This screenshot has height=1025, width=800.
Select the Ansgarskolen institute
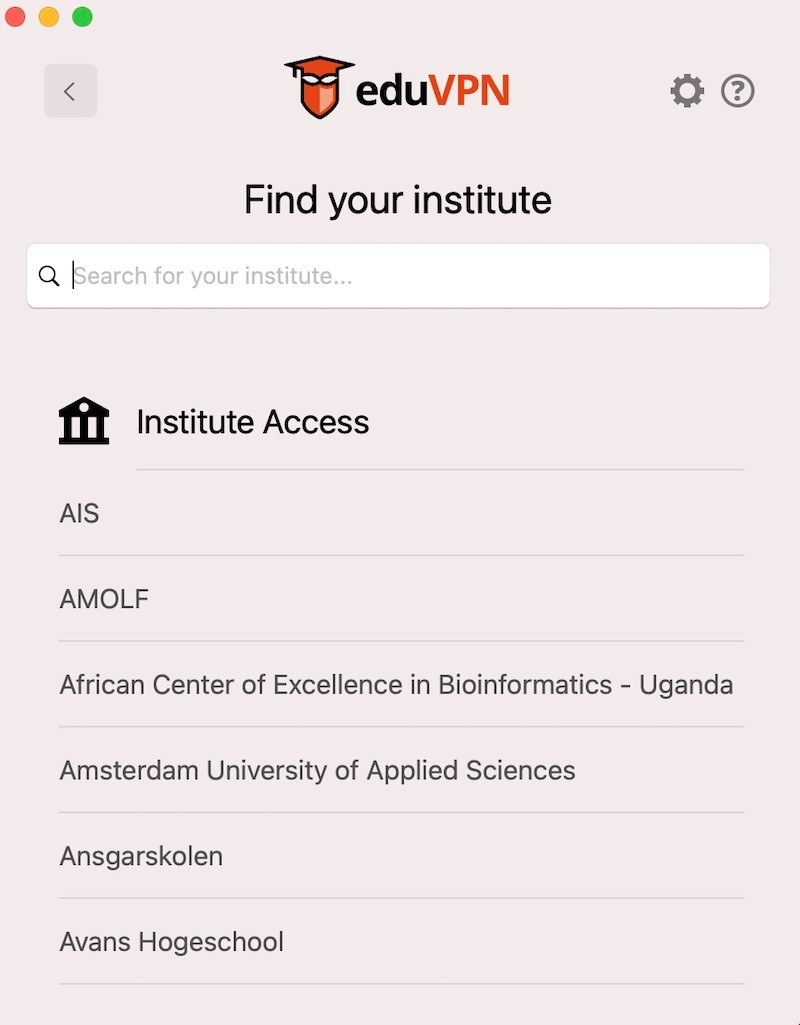[141, 857]
